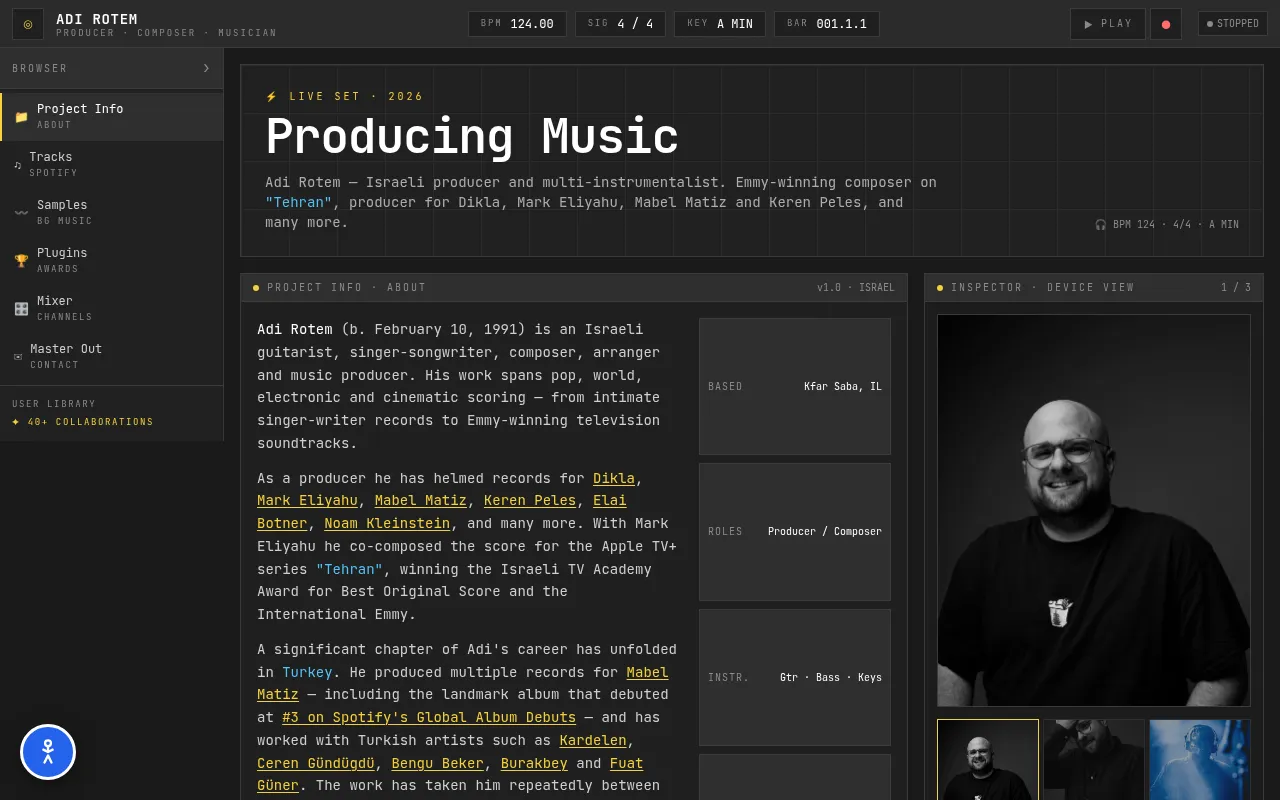Go to the Plugins Awards section
Image resolution: width=1280 pixels, height=800 pixels.
[112, 261]
